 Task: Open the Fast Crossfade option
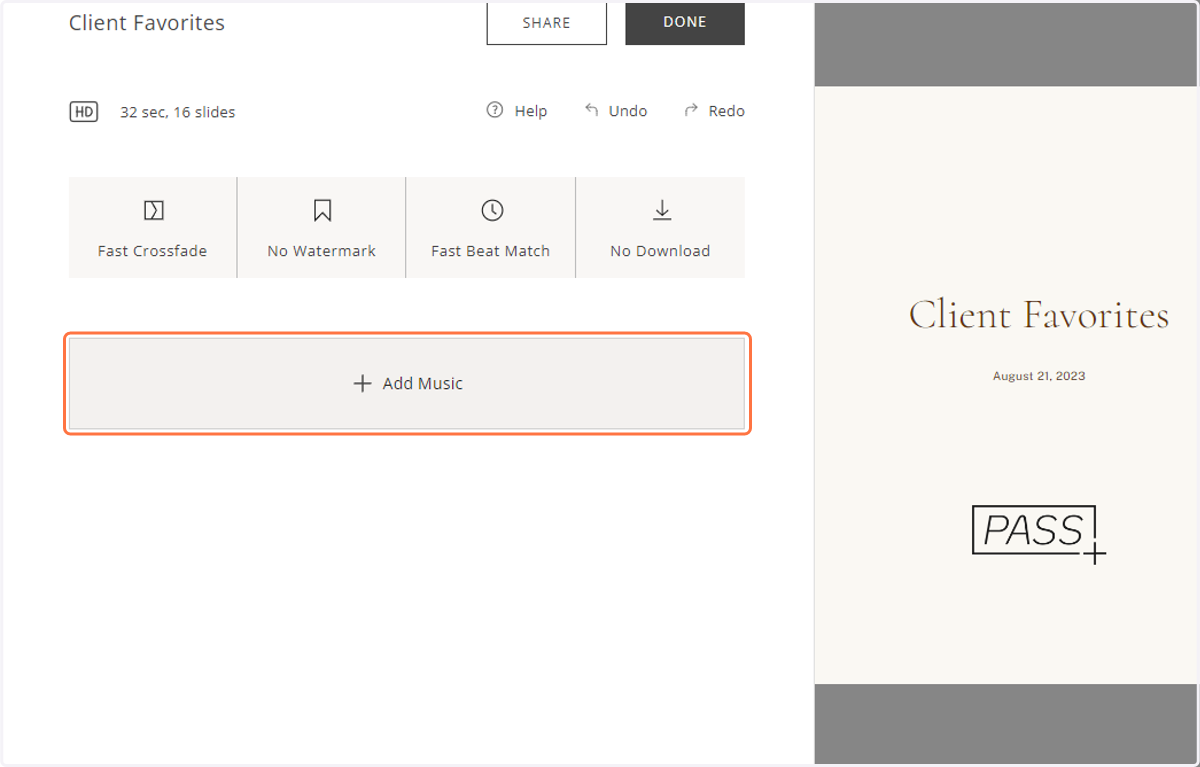point(152,228)
